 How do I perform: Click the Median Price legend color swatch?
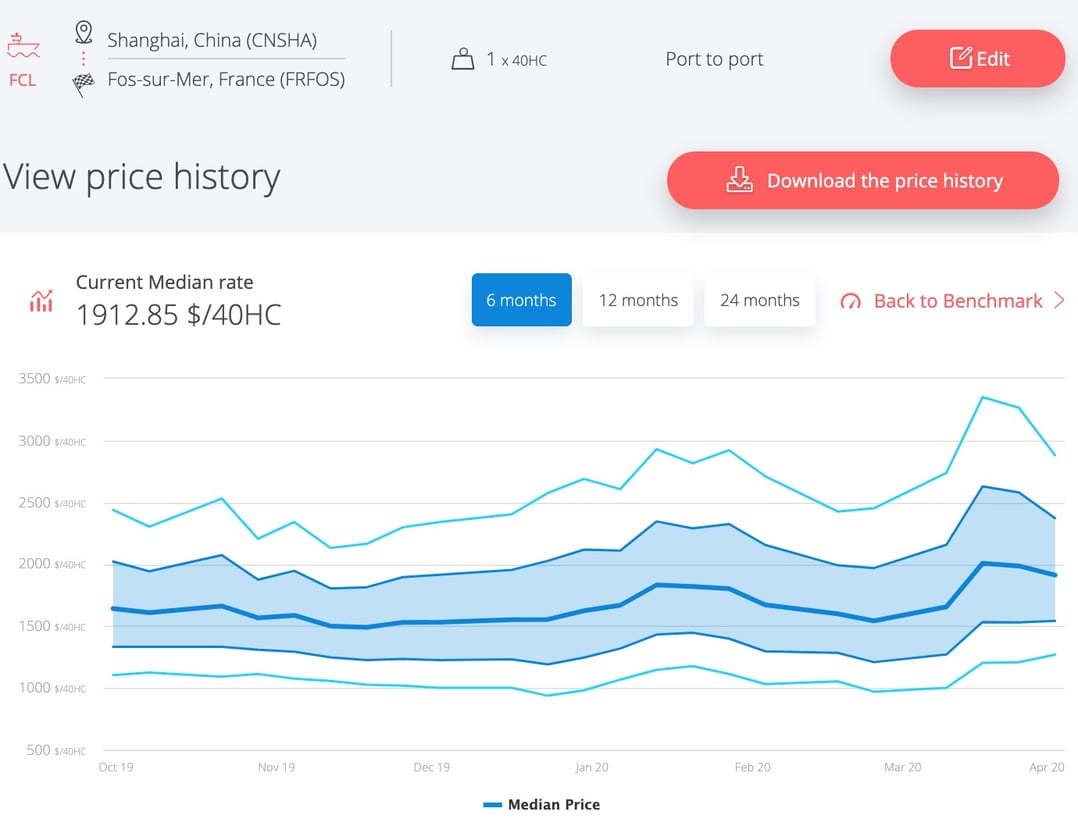click(x=491, y=804)
